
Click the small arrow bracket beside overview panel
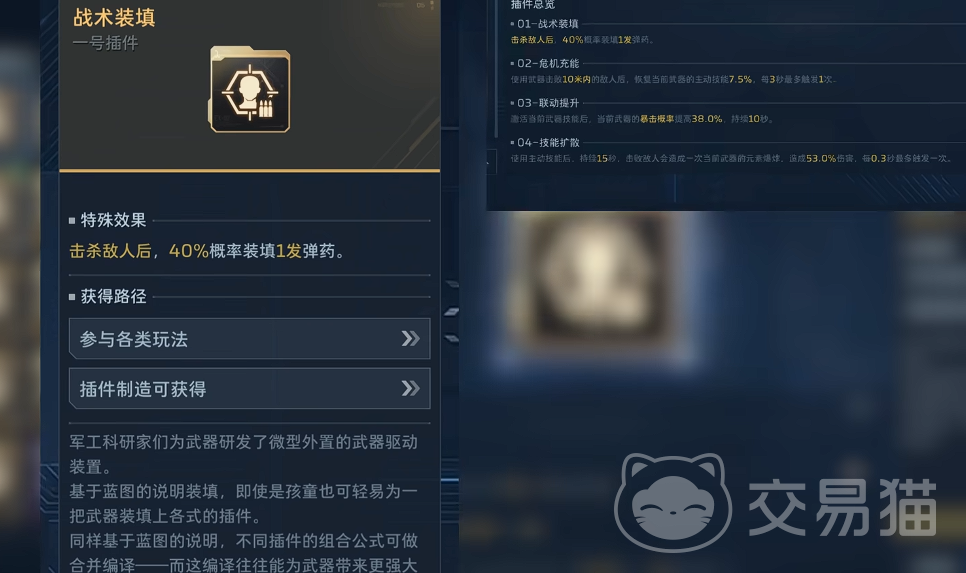[488, 163]
